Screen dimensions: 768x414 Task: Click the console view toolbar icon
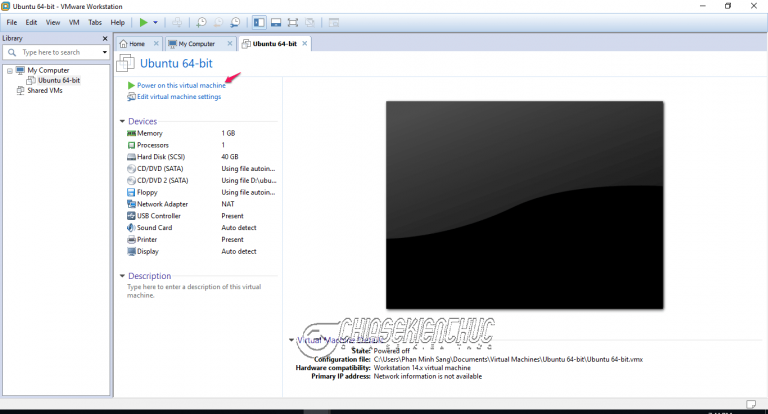point(334,23)
